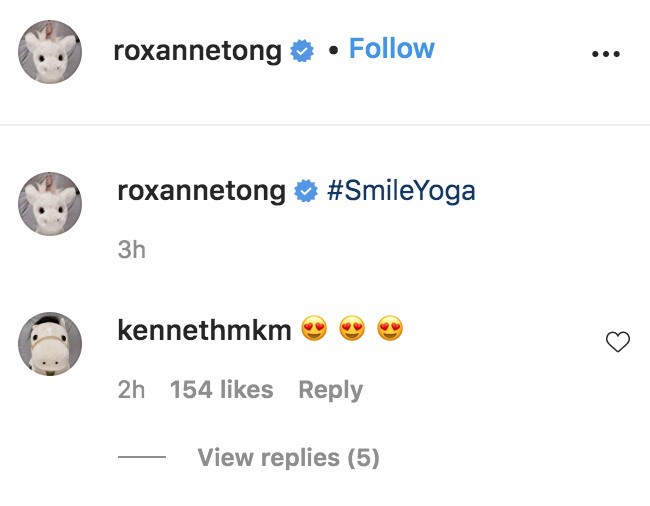The image size is (650, 506).
Task: Expand View replies (5)
Action: click(288, 458)
